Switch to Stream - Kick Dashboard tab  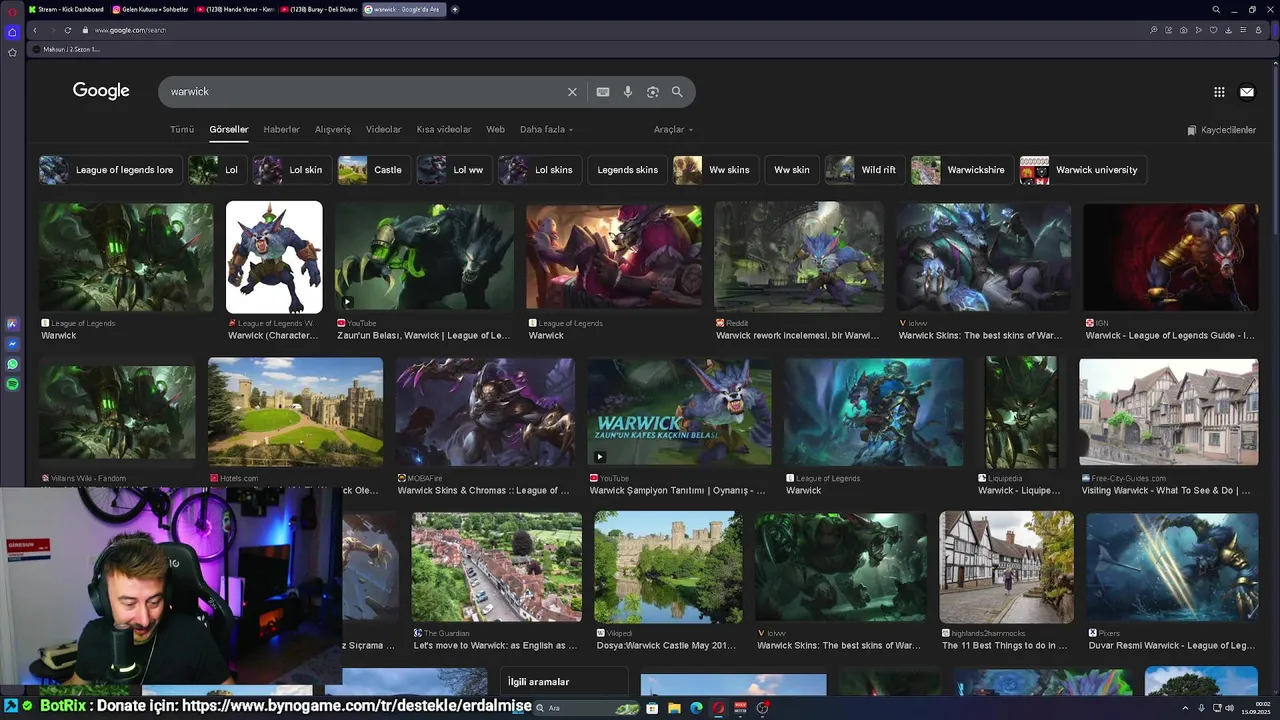pyautogui.click(x=67, y=9)
